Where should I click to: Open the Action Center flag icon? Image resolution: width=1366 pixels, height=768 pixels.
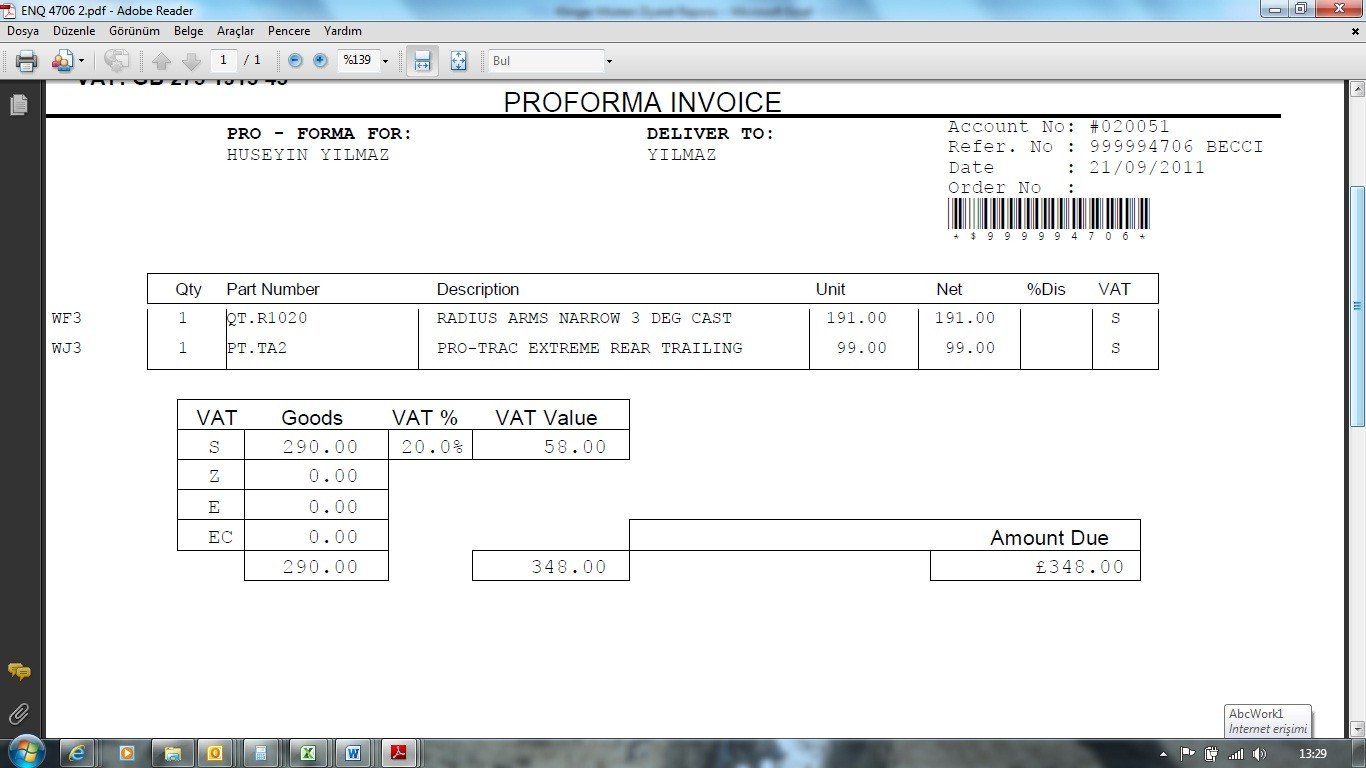click(x=1188, y=754)
